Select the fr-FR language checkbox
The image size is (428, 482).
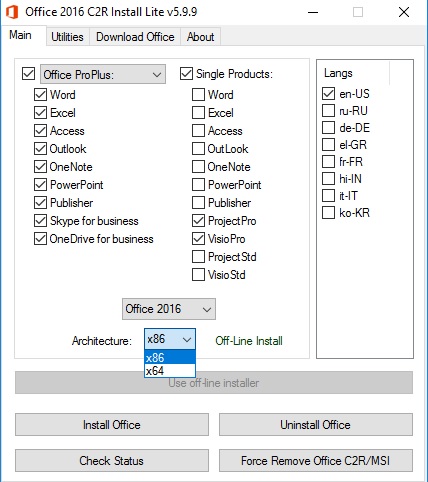pos(328,162)
